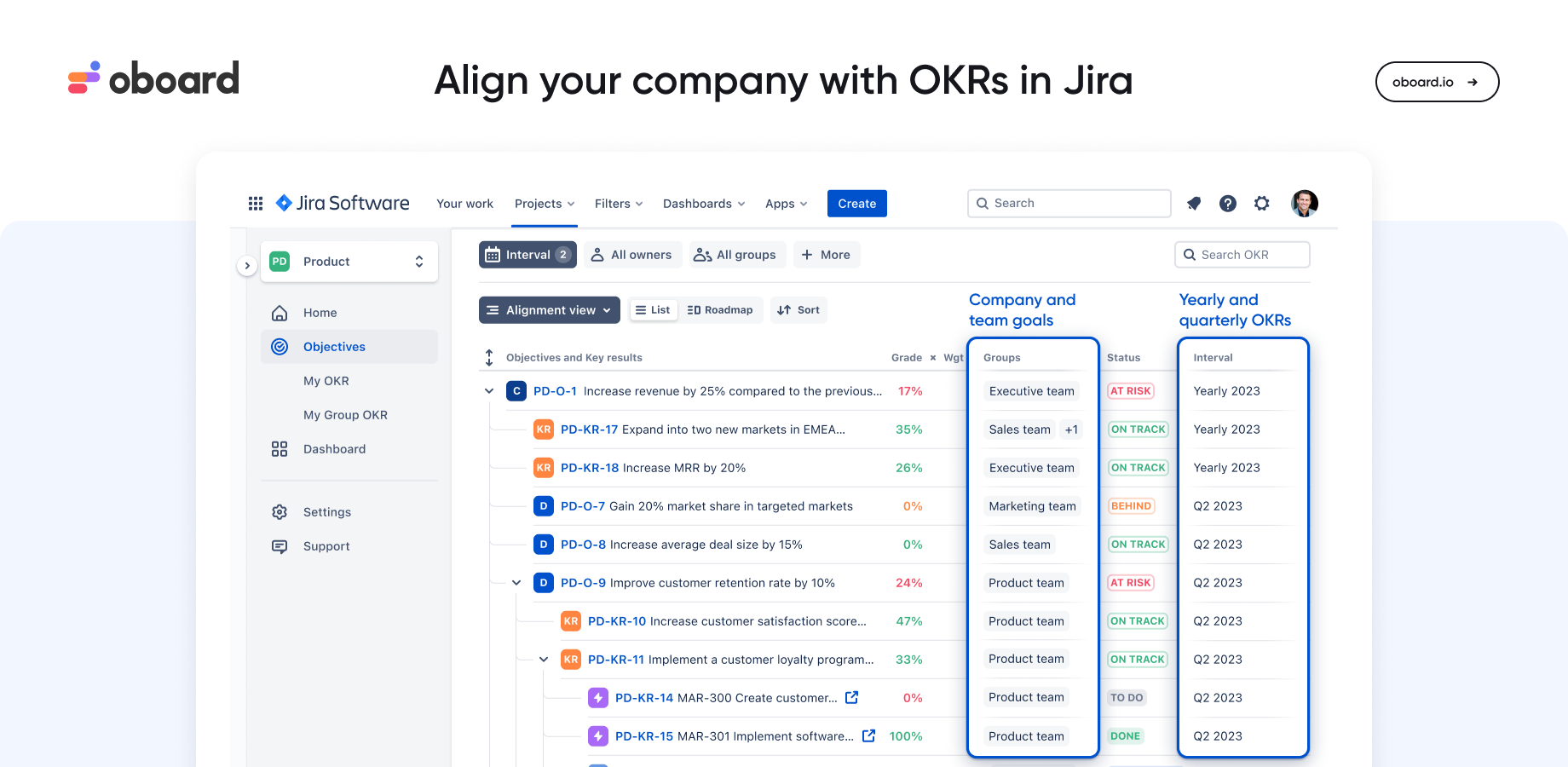This screenshot has height=767, width=1568.
Task: Click the Sort button
Action: (798, 310)
